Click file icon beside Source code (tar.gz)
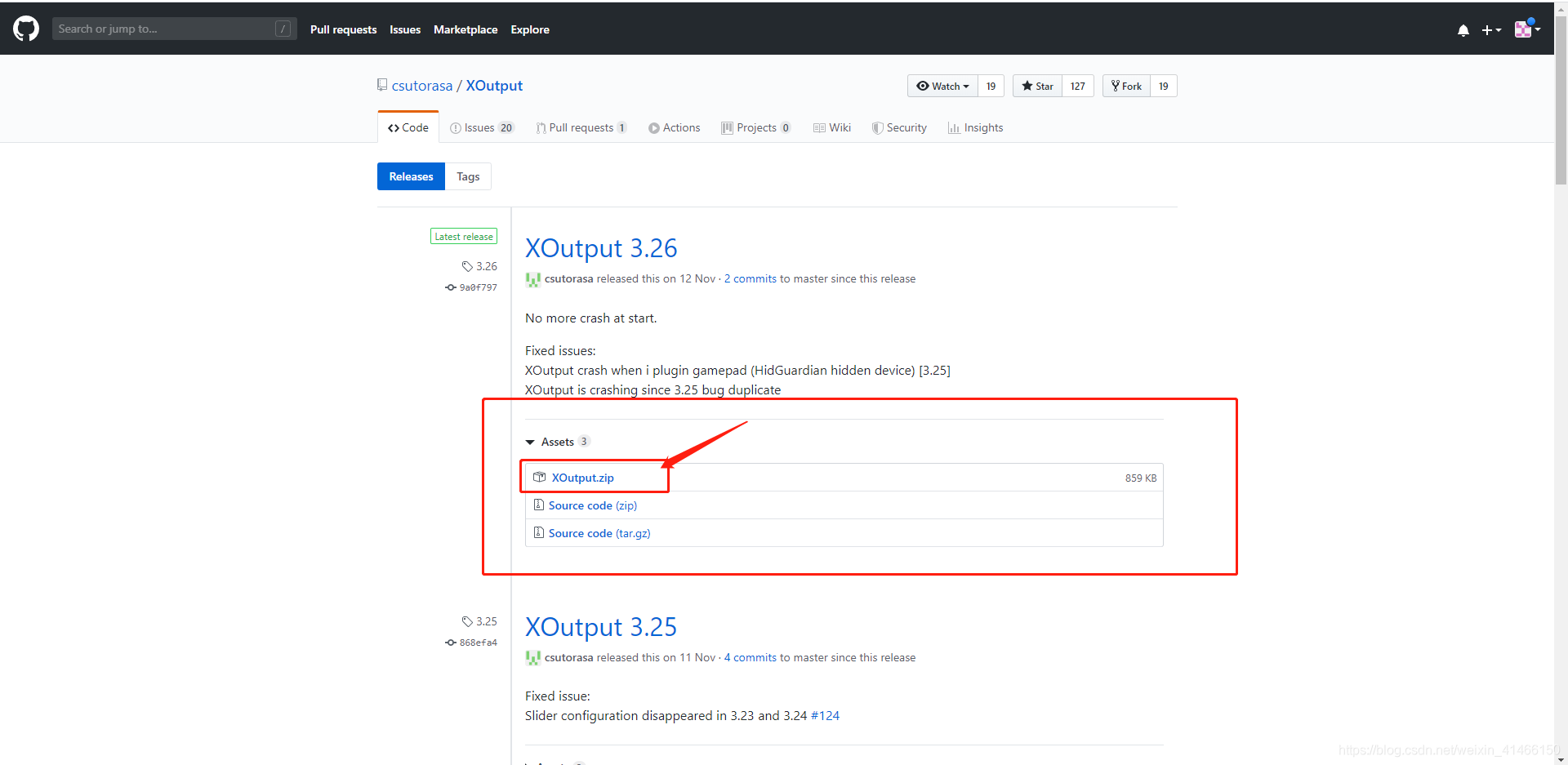This screenshot has width=1568, height=765. 539,532
